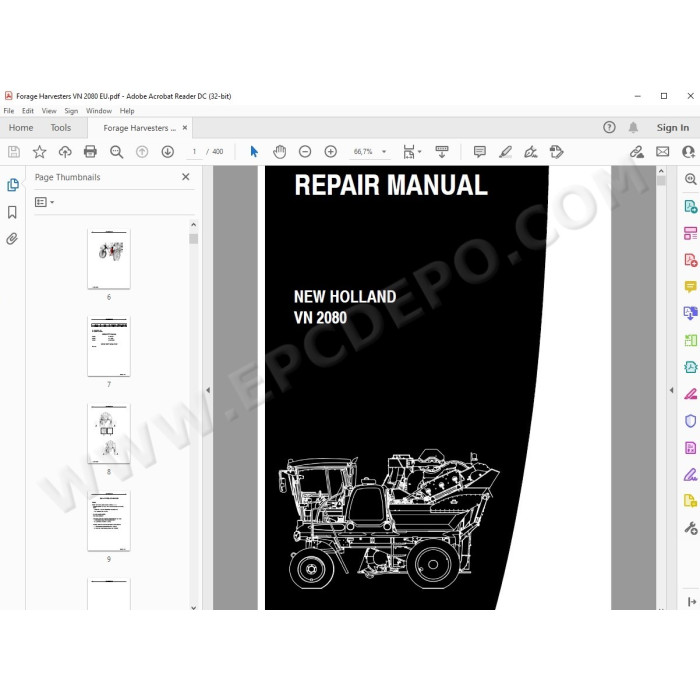Activate the selection arrow tool
The width and height of the screenshot is (700, 700).
point(254,152)
